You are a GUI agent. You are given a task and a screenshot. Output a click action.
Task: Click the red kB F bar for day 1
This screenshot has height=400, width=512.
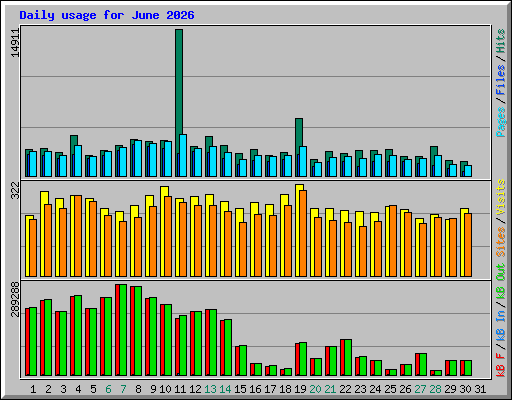tap(28, 342)
